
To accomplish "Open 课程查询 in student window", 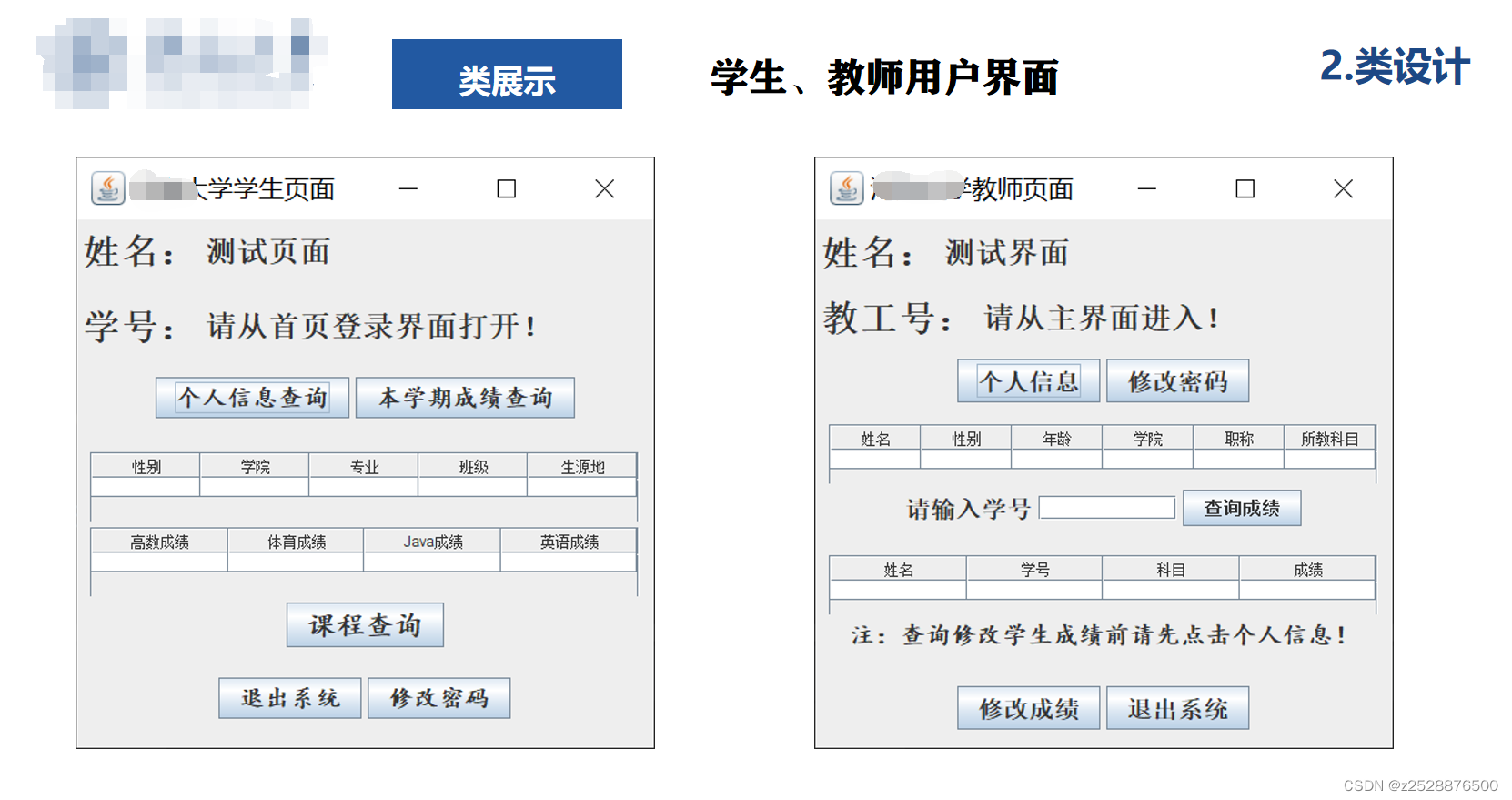I will click(x=365, y=625).
